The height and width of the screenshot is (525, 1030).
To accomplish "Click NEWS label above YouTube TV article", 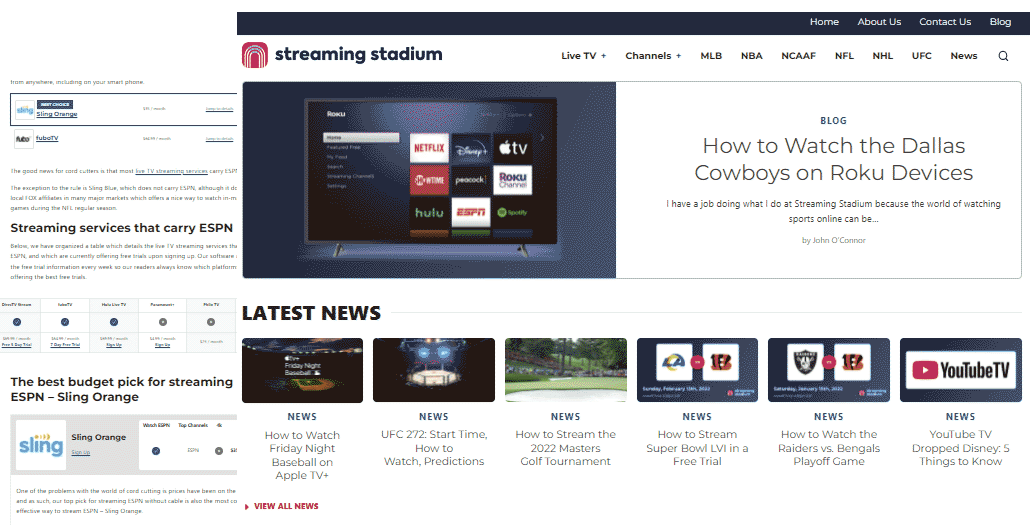I will click(960, 417).
